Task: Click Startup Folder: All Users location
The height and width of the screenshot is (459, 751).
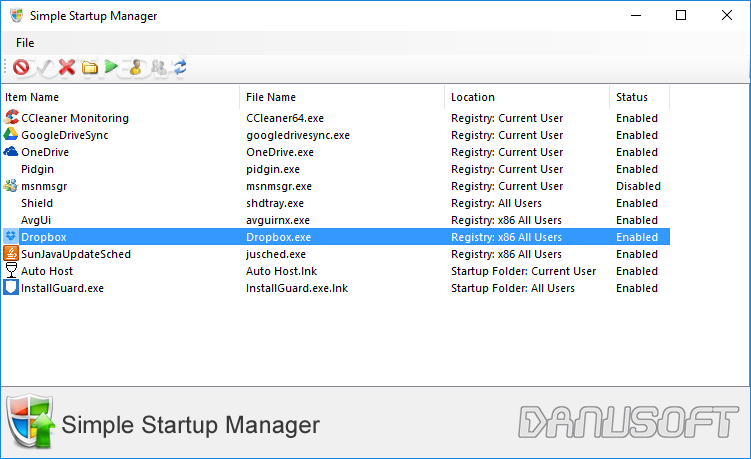Action: (513, 288)
